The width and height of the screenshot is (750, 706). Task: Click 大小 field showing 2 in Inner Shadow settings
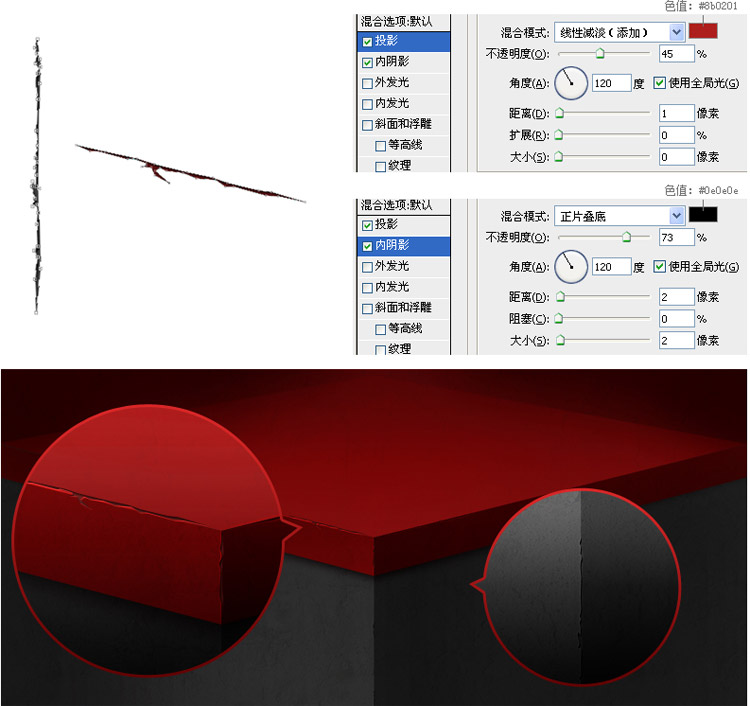pos(676,341)
